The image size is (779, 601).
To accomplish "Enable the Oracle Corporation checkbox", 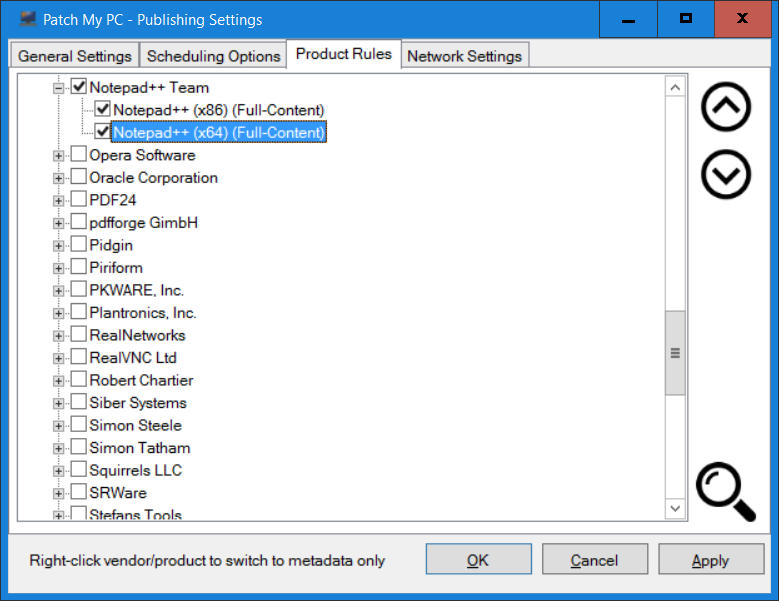I will point(78,176).
